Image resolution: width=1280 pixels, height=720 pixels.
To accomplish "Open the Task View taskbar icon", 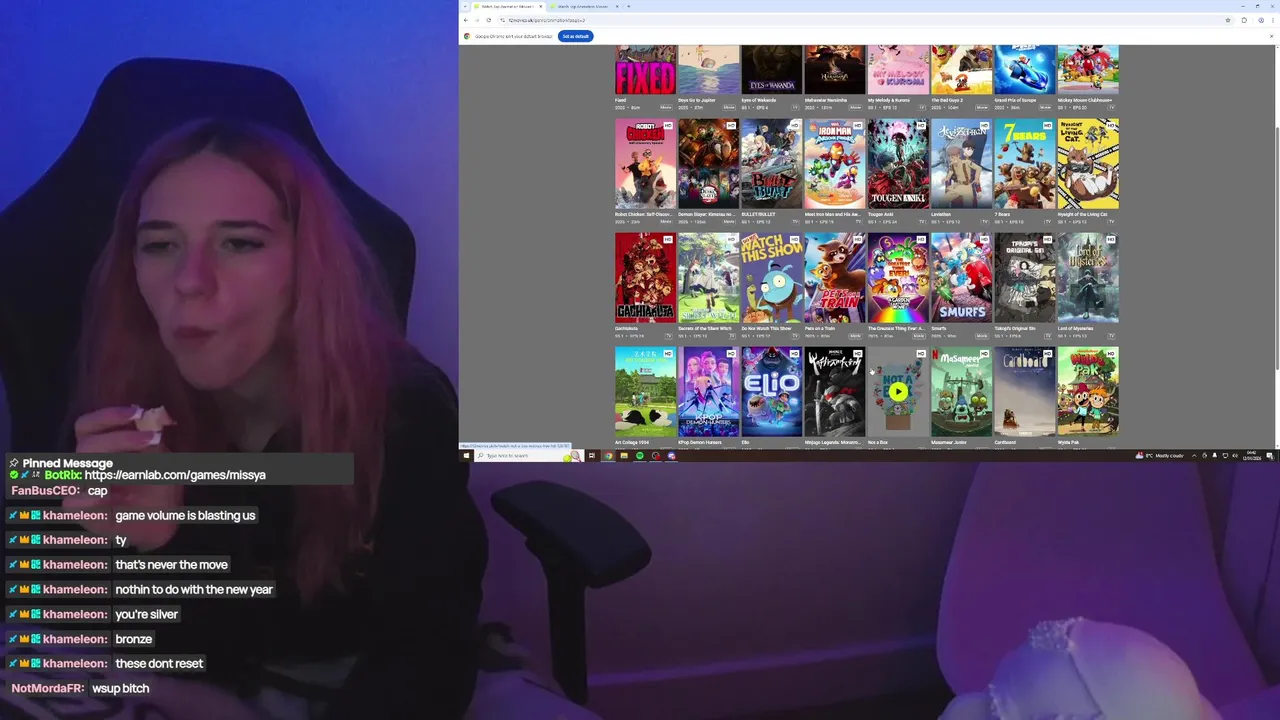I will 591,456.
